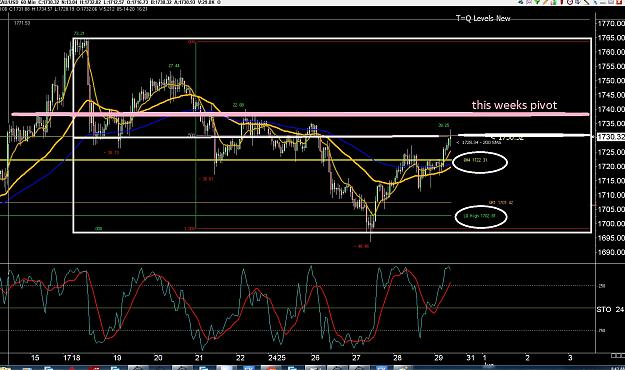
Task: Select the 1700.00 price axis label
Action: (x=611, y=224)
